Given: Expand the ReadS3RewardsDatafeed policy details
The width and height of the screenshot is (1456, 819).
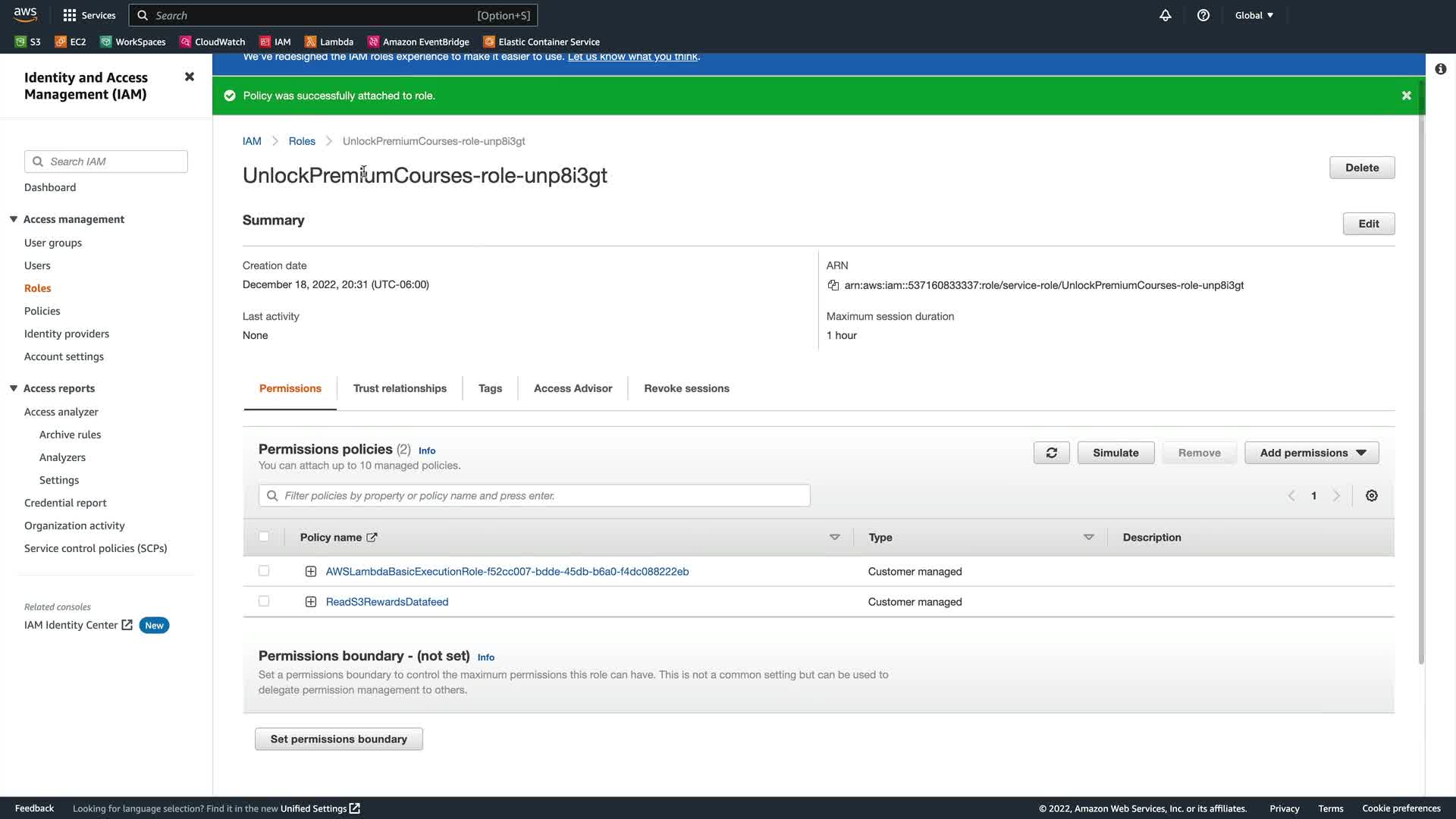Looking at the screenshot, I should point(310,601).
